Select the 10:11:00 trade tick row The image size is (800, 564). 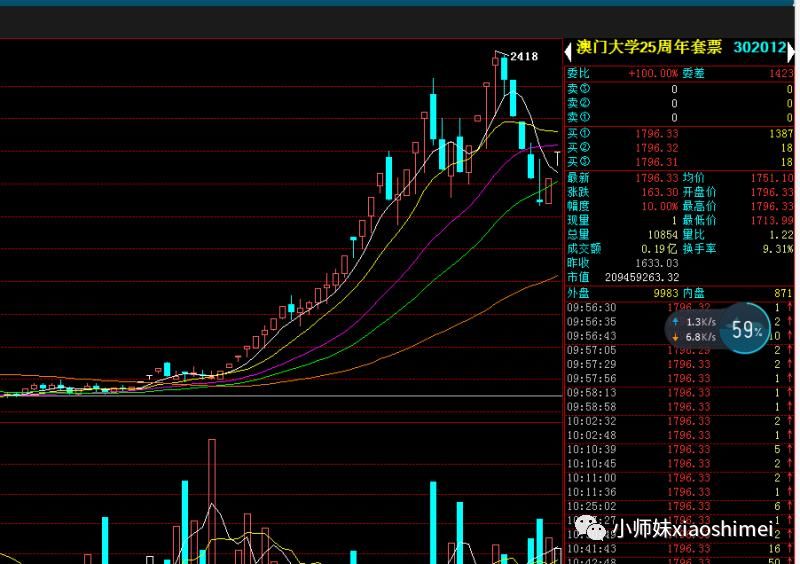coord(680,478)
